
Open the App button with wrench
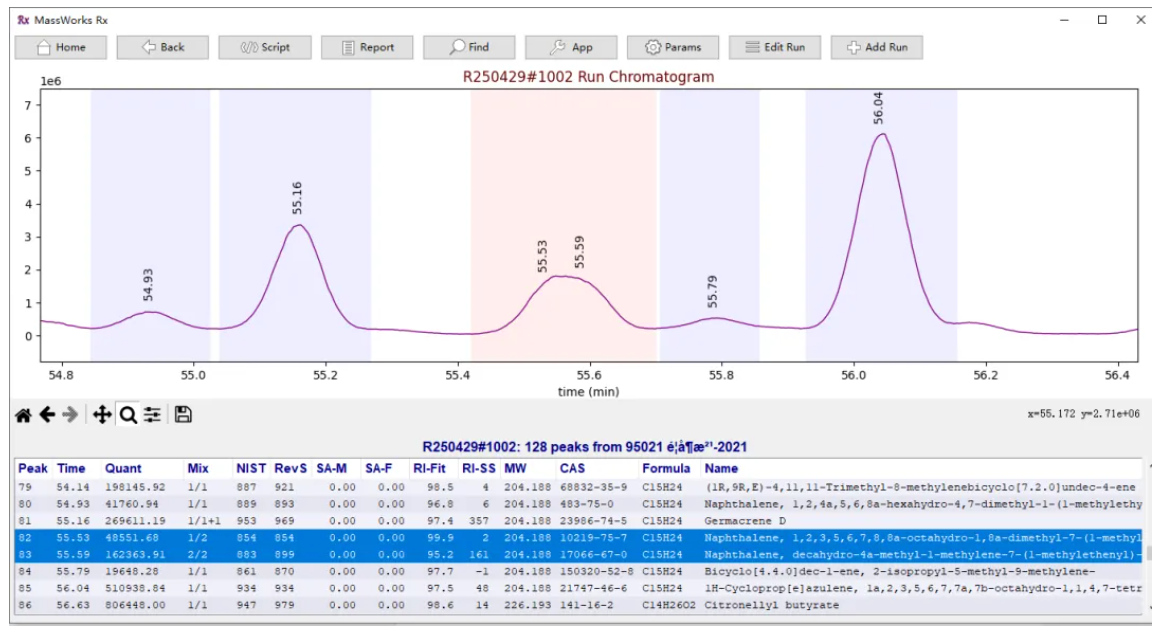coord(571,47)
